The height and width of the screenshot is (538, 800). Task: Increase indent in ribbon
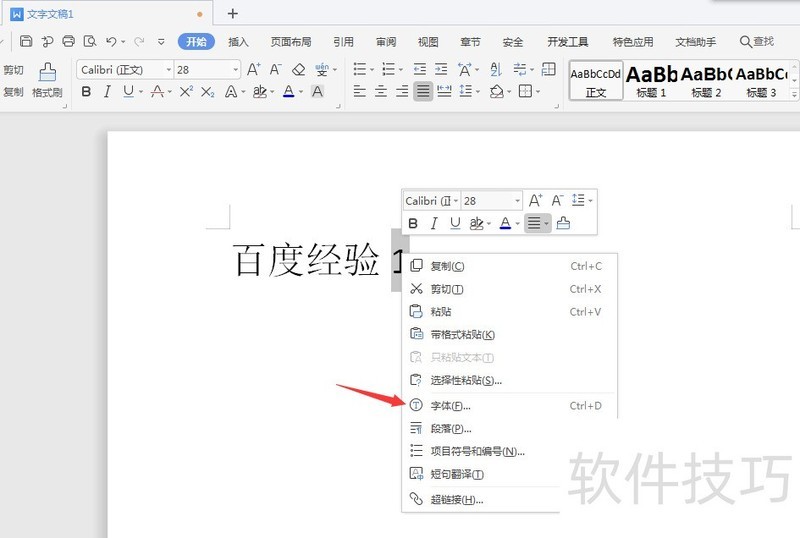pos(441,69)
